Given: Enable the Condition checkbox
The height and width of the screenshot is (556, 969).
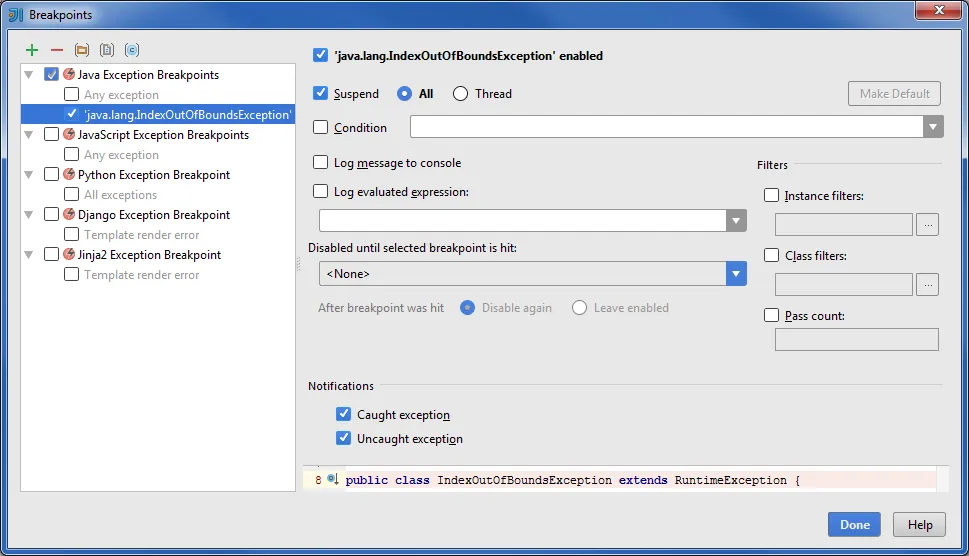Looking at the screenshot, I should (x=320, y=127).
